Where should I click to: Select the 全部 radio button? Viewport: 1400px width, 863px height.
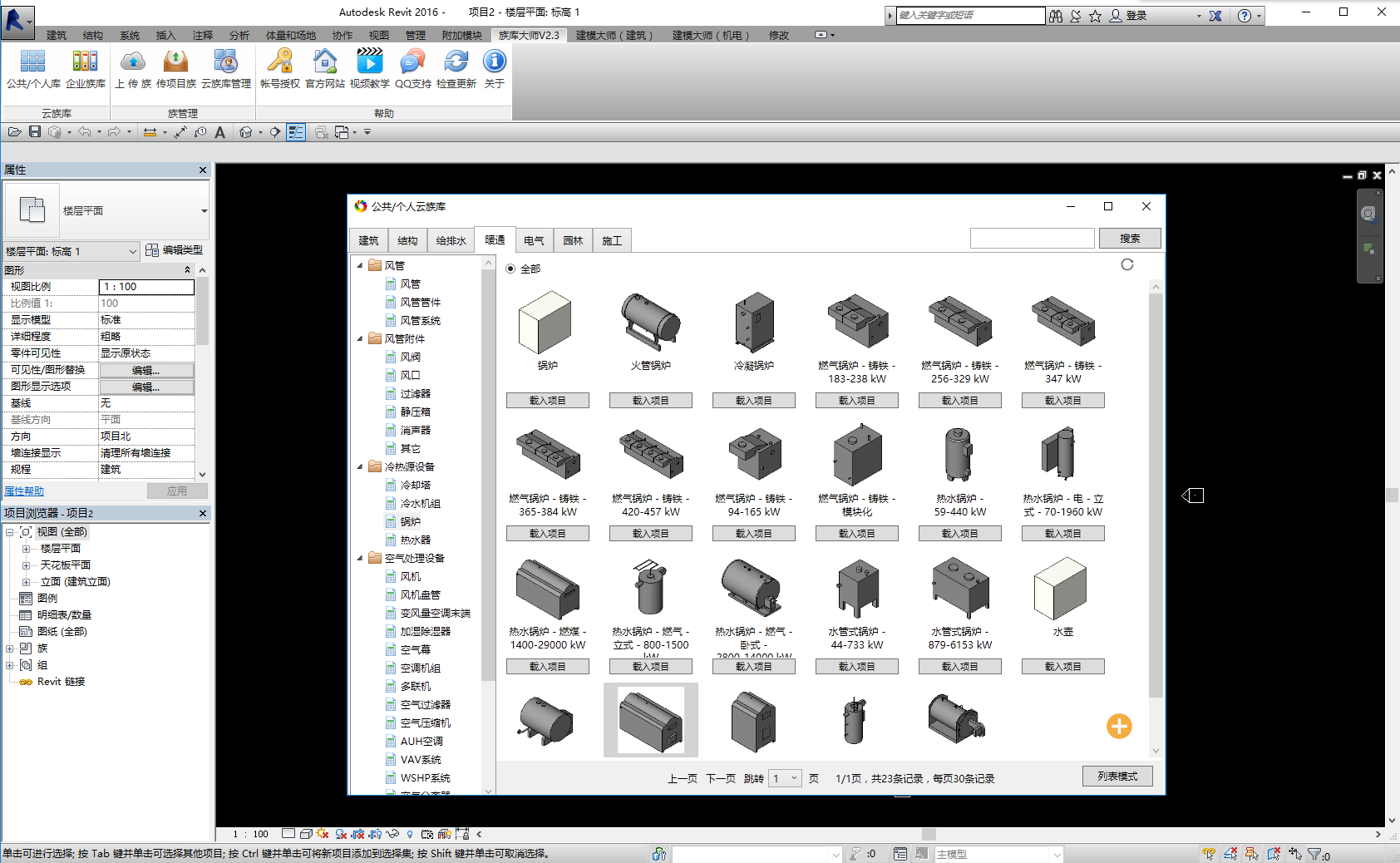coord(510,269)
